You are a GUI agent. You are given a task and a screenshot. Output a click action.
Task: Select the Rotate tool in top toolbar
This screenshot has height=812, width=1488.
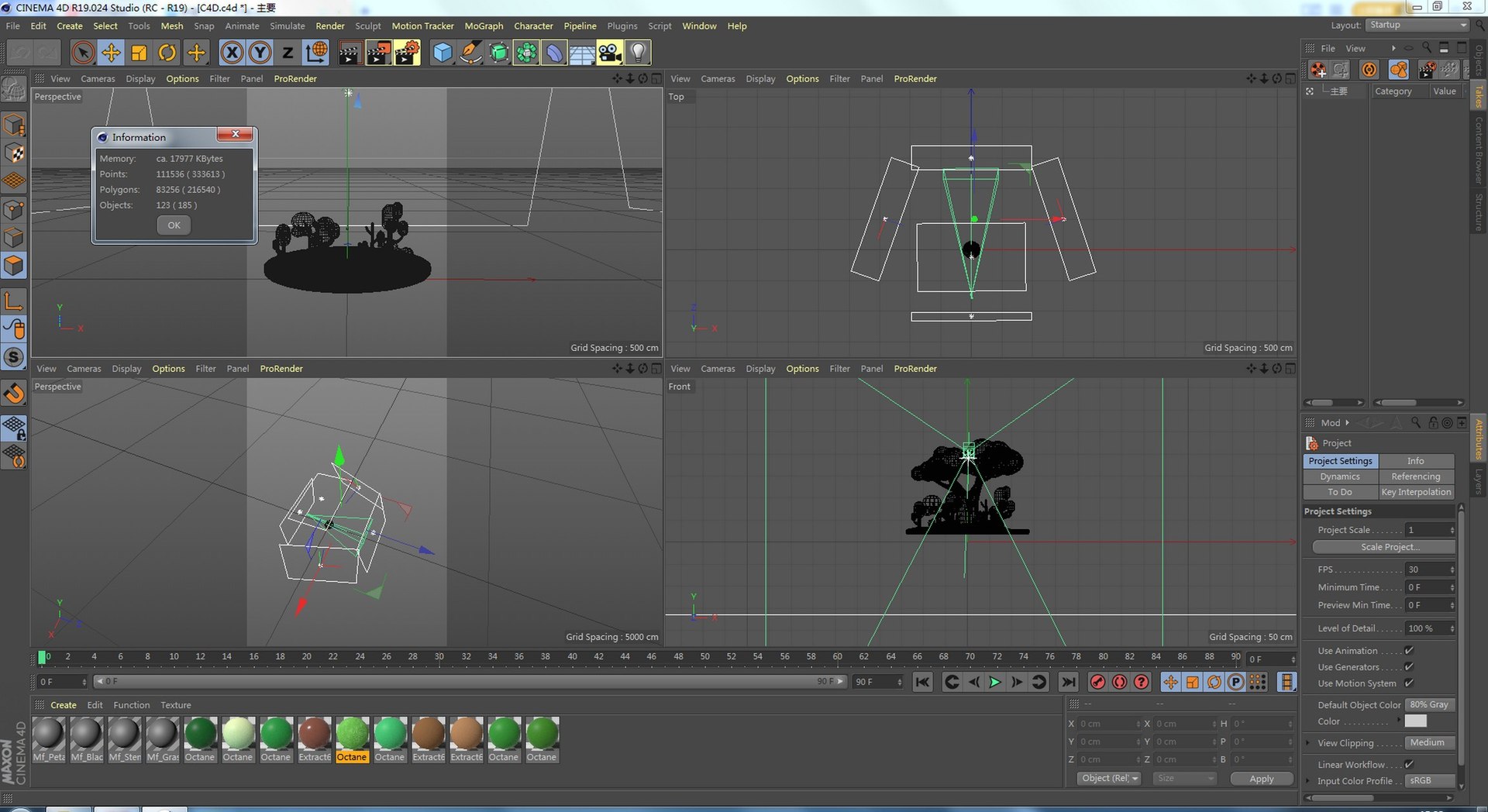pyautogui.click(x=167, y=53)
